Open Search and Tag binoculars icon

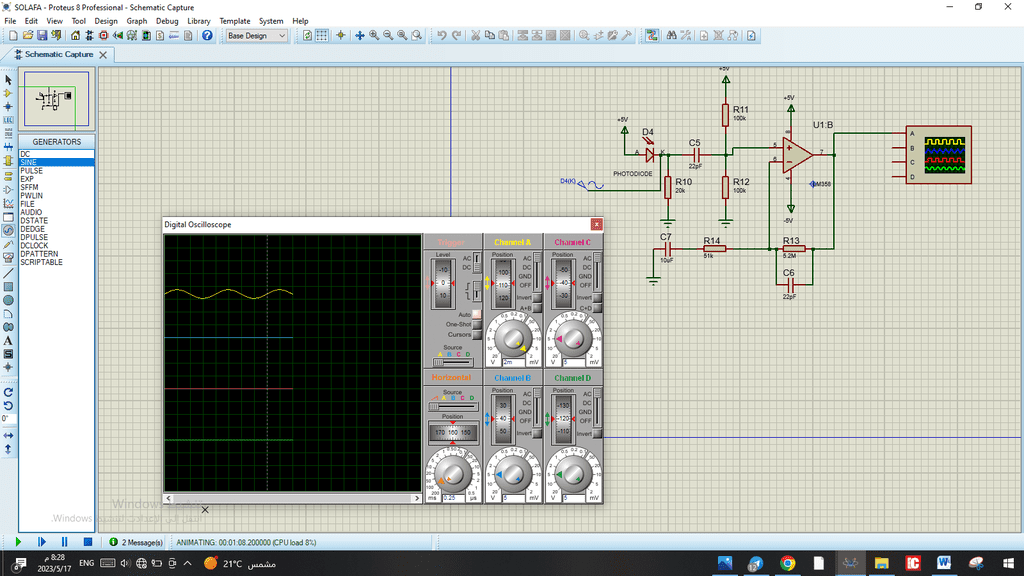(x=671, y=36)
